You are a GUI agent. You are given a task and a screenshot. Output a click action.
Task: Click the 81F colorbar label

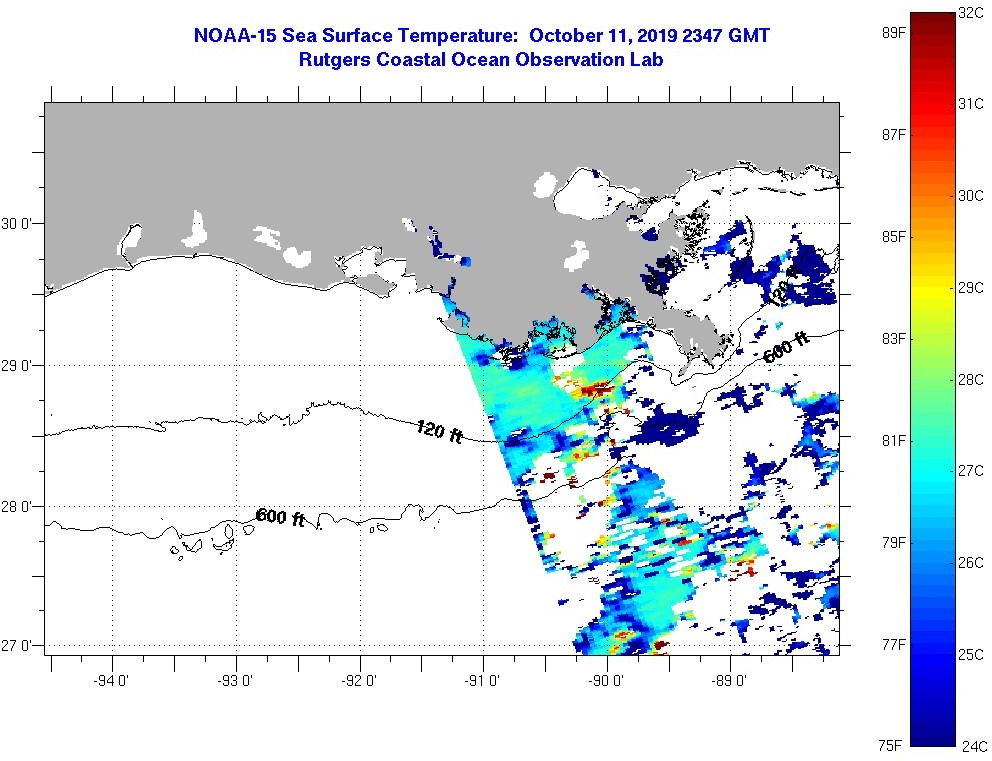coord(894,441)
